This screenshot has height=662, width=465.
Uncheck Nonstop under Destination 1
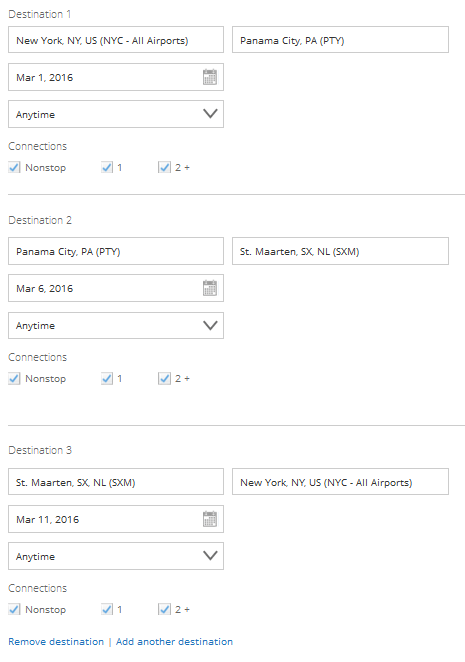pos(14,168)
